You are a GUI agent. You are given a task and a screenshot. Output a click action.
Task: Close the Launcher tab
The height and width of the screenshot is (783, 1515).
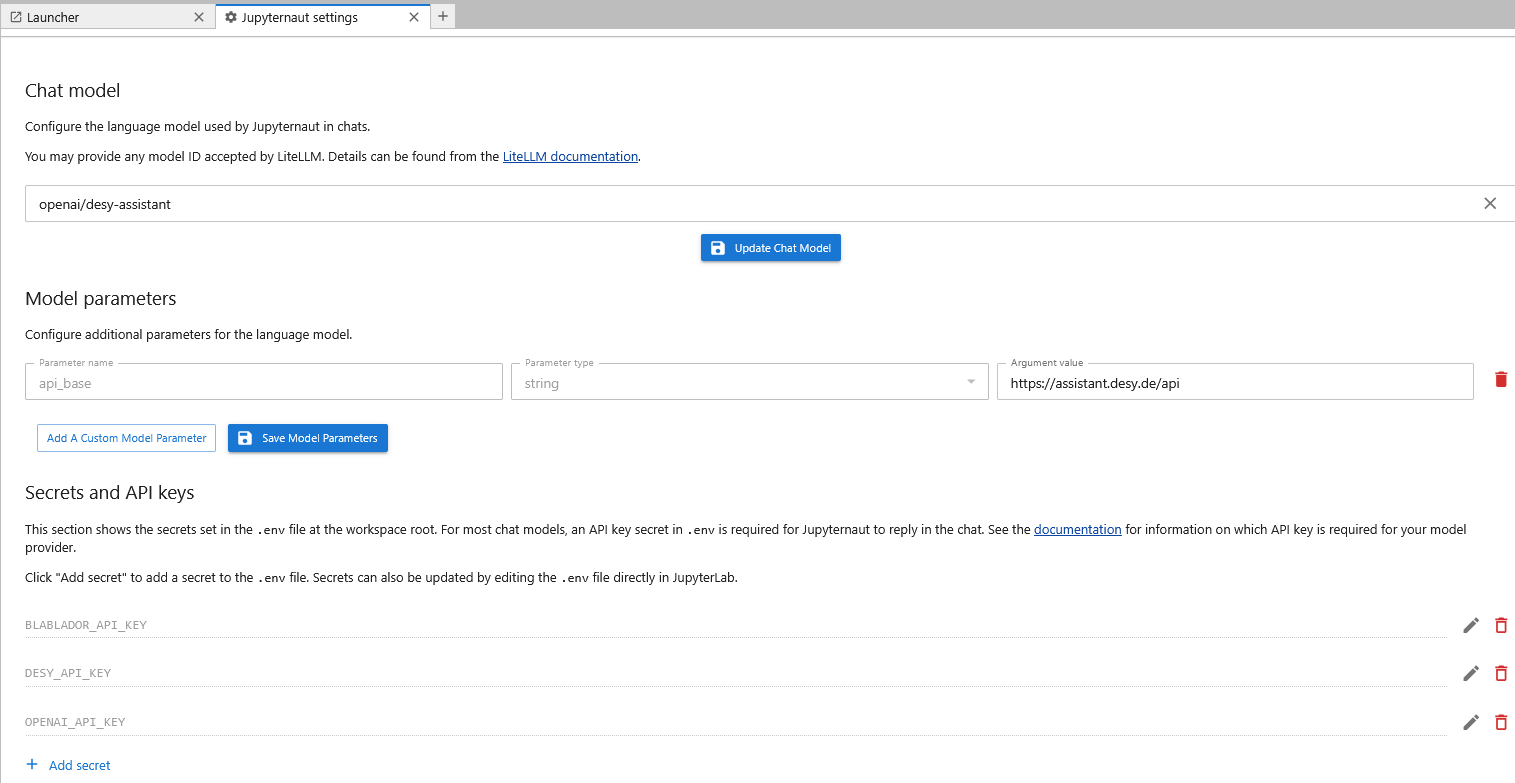pos(199,17)
